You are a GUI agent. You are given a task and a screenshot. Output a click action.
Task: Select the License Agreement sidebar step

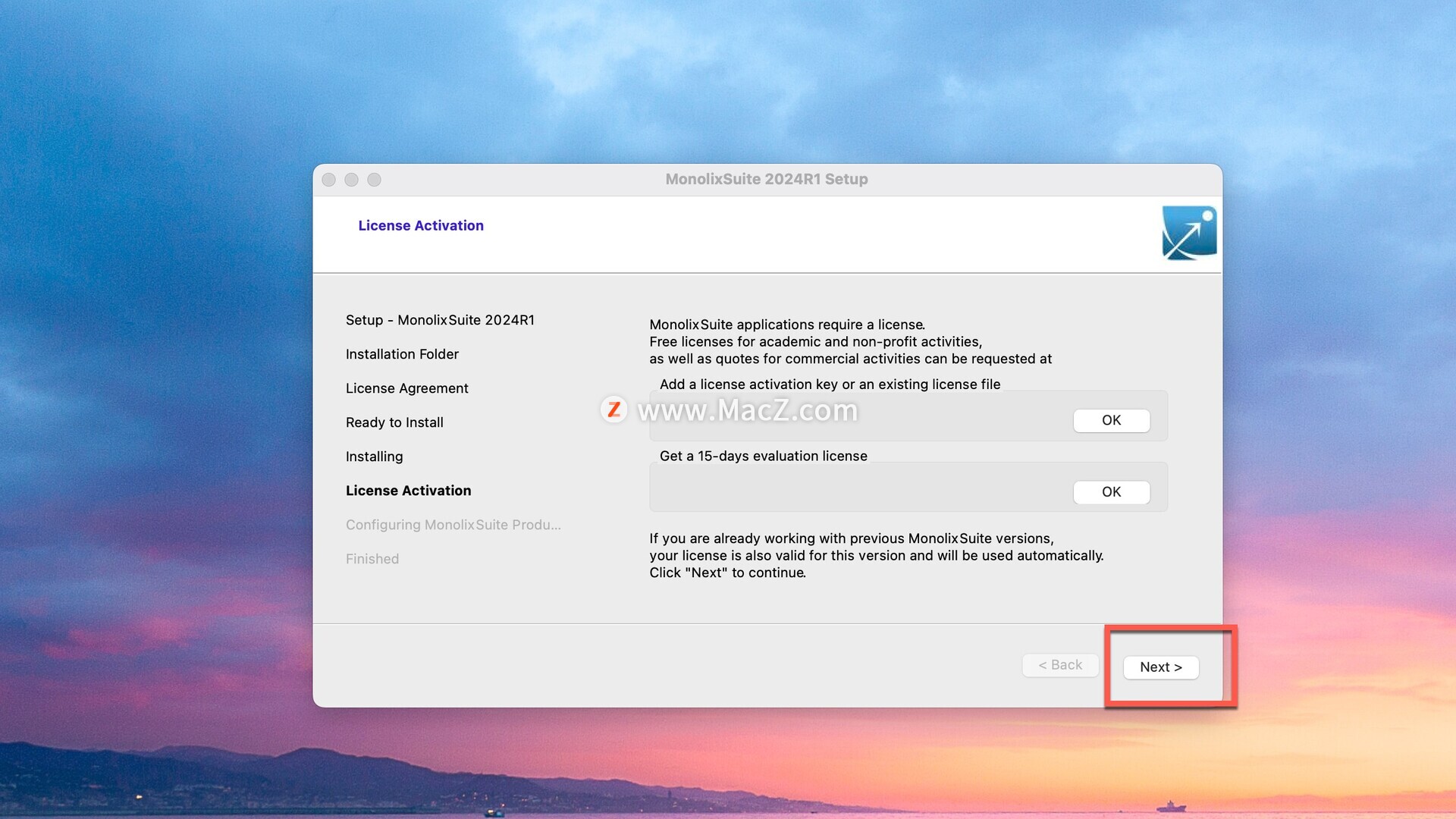[407, 388]
